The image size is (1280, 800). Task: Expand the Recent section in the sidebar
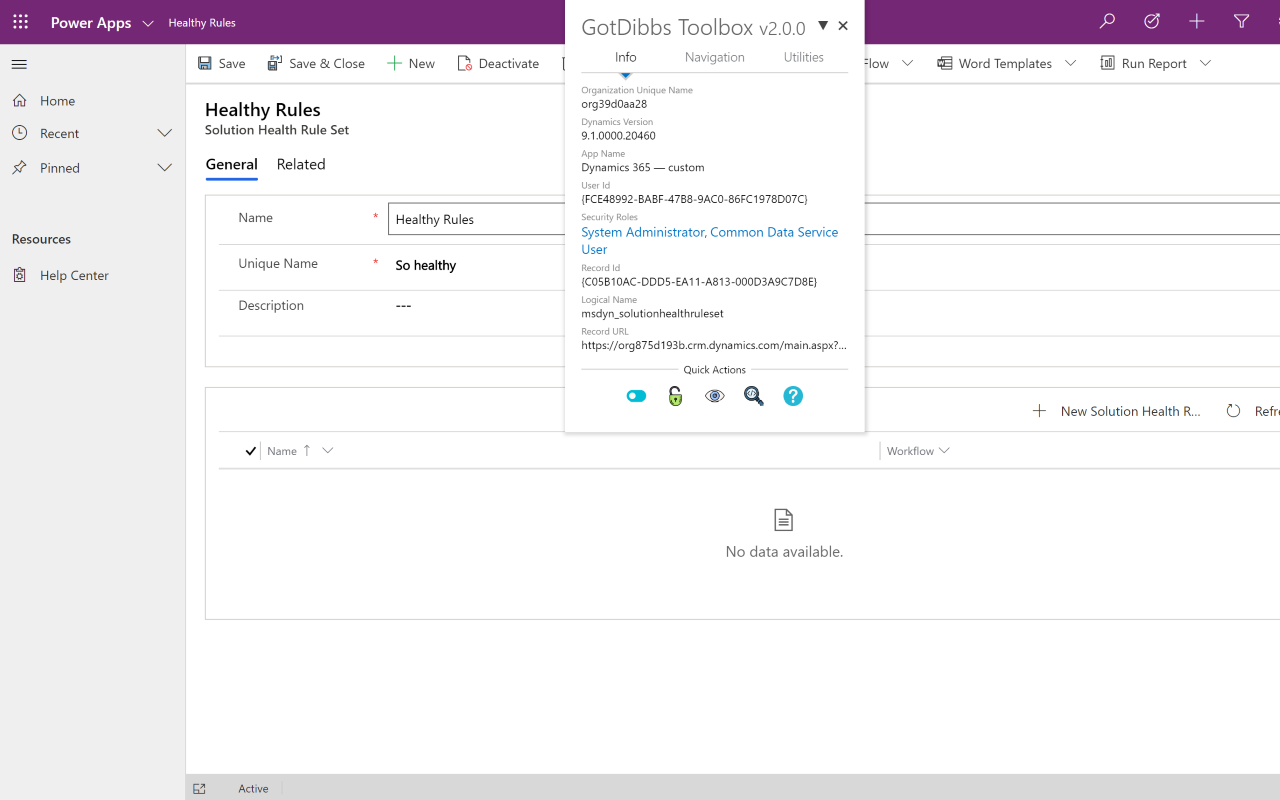click(x=165, y=133)
